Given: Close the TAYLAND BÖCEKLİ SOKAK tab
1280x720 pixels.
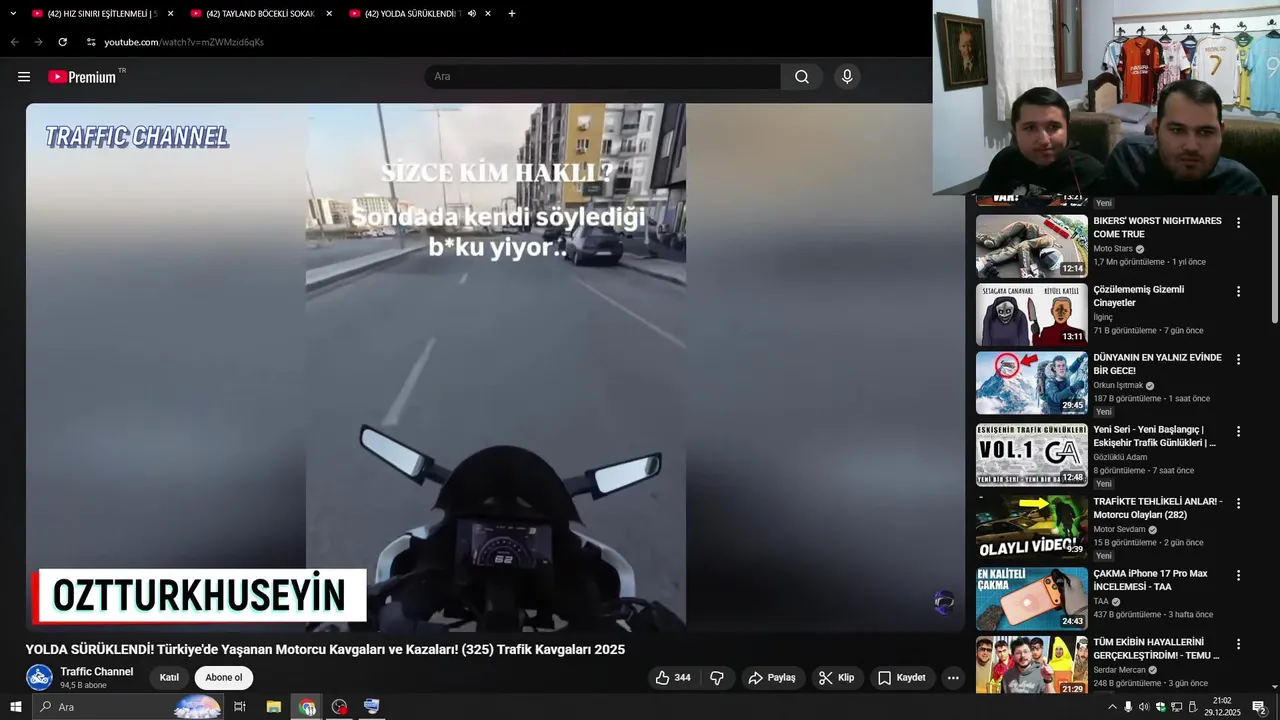Looking at the screenshot, I should click(329, 14).
